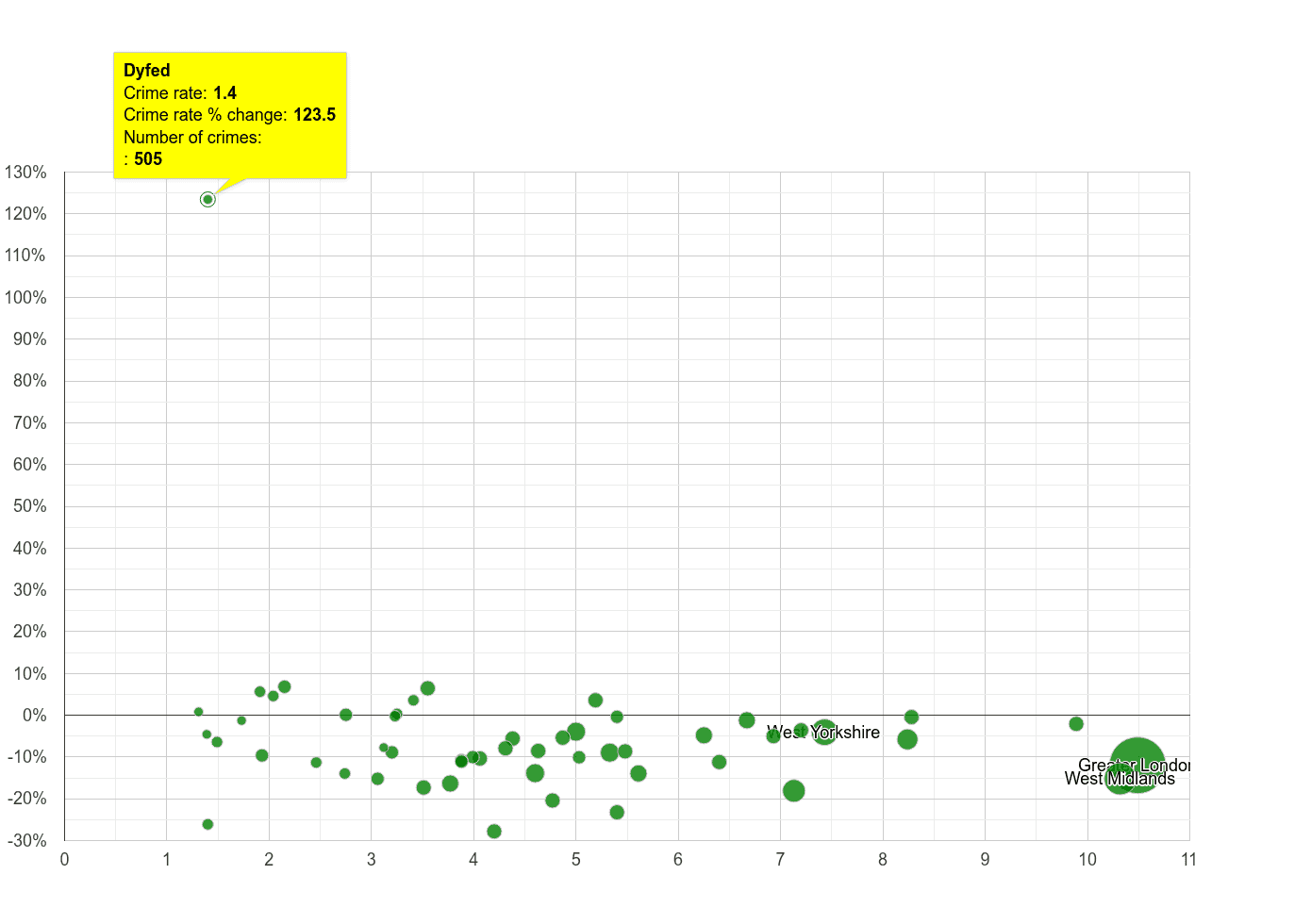Click the 5 x-axis label
Image resolution: width=1311 pixels, height=924 pixels.
575,859
